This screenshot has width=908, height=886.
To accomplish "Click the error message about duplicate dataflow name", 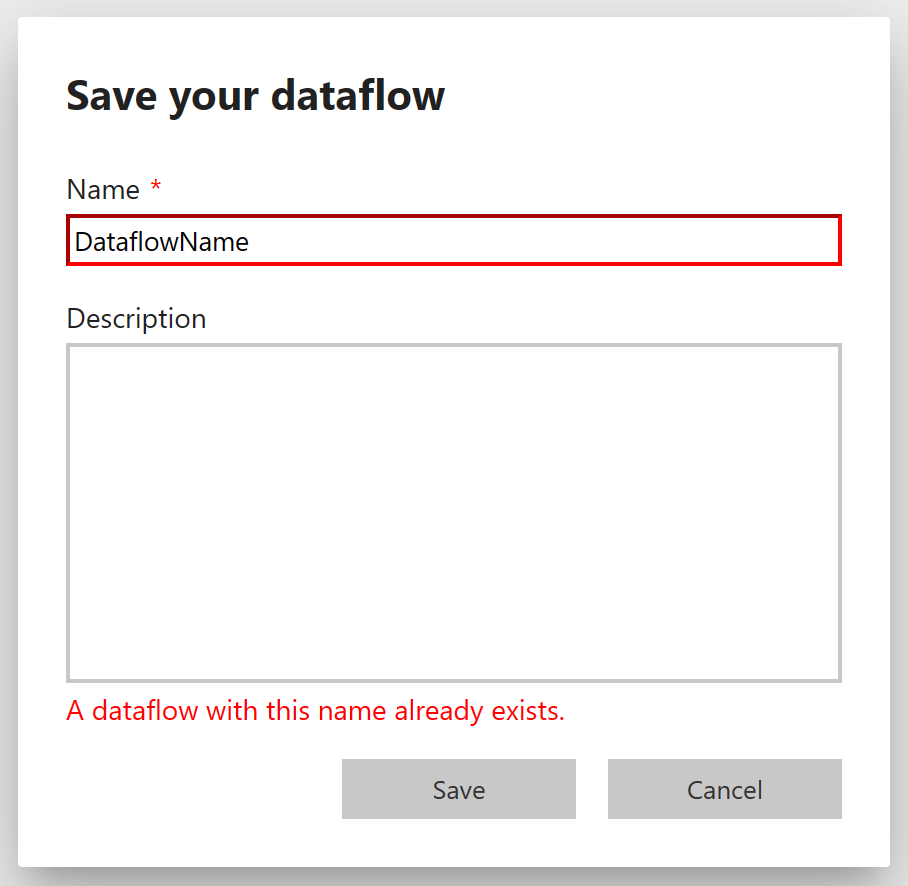I will 315,710.
